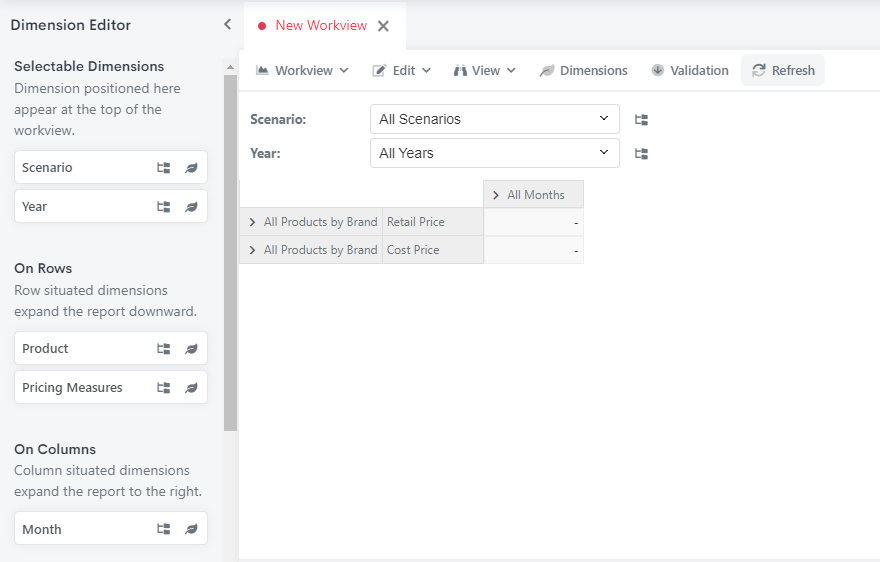Image resolution: width=880 pixels, height=562 pixels.
Task: Open the Workview menu
Action: (302, 70)
